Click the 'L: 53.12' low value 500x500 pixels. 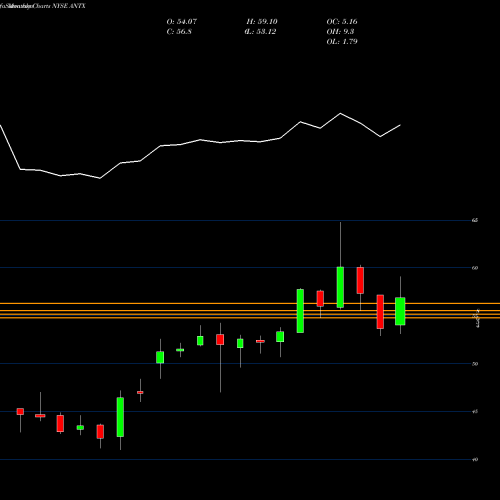click(x=260, y=32)
